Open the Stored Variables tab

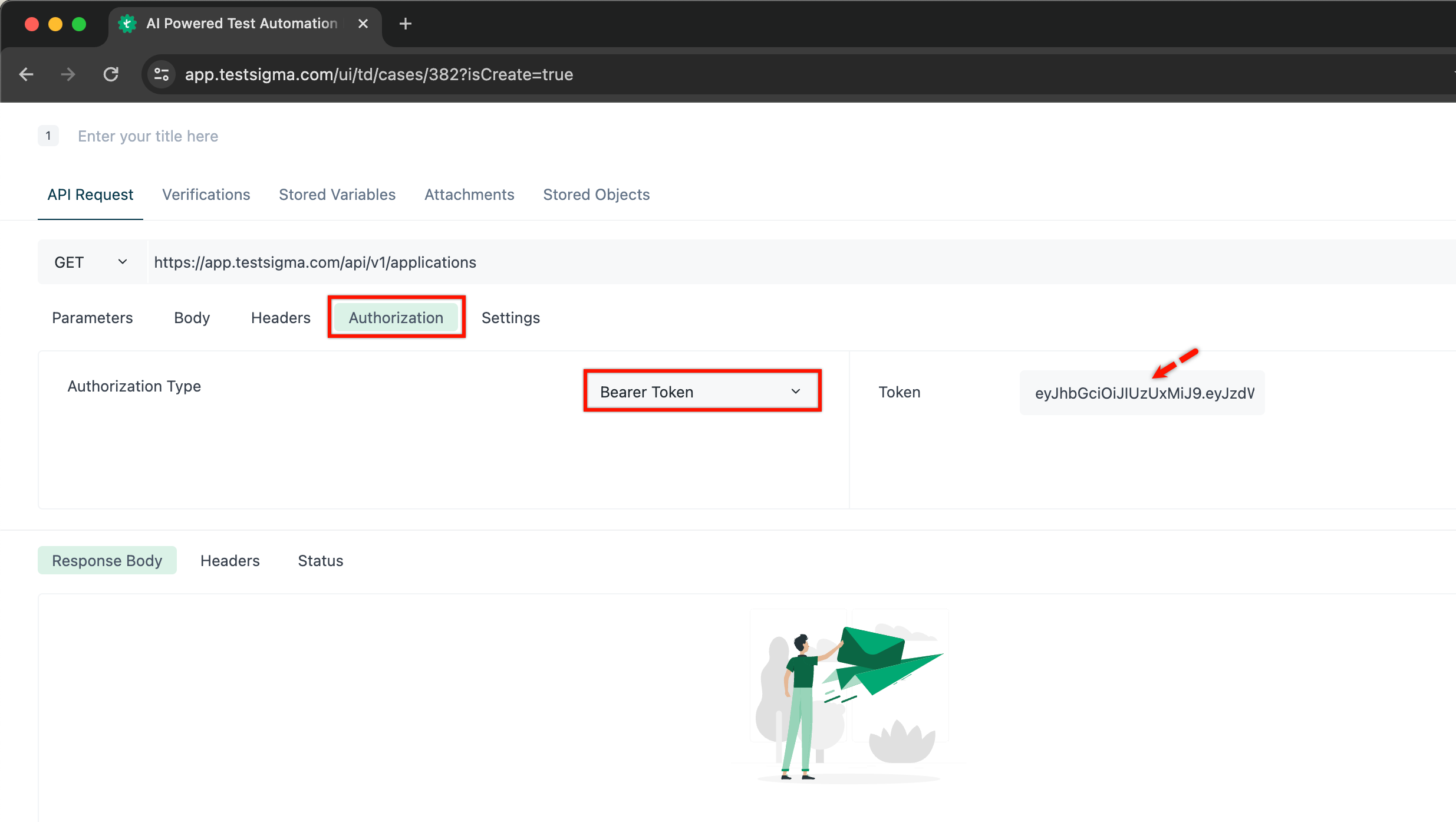[337, 195]
